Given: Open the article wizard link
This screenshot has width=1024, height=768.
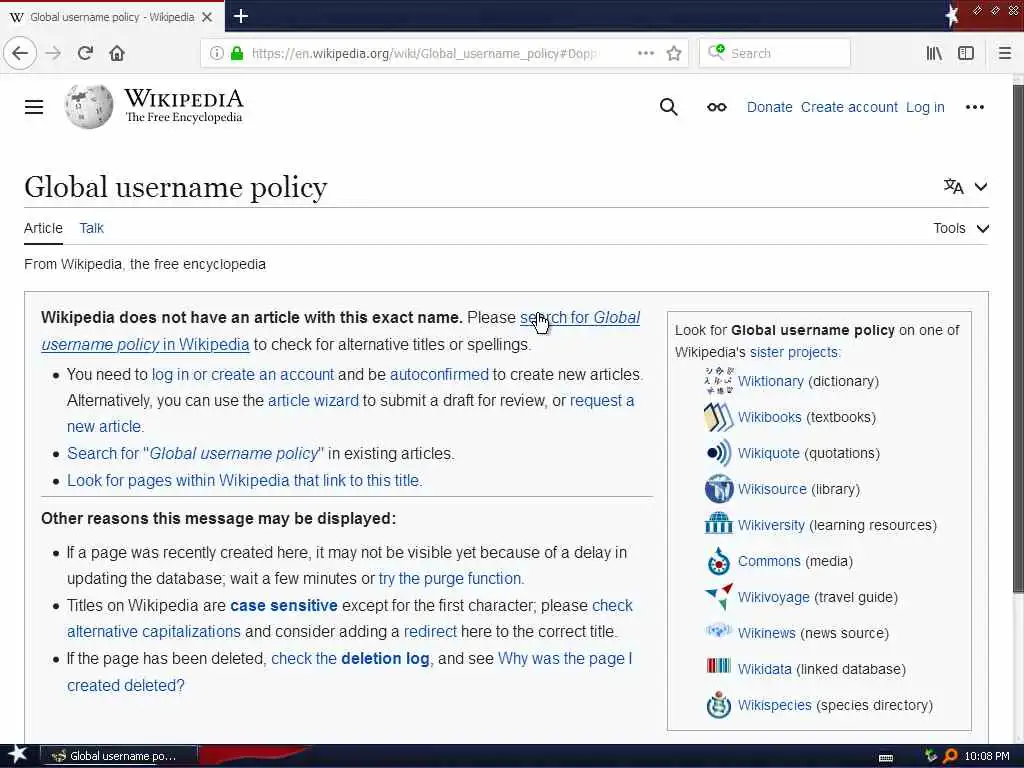Looking at the screenshot, I should click(313, 400).
